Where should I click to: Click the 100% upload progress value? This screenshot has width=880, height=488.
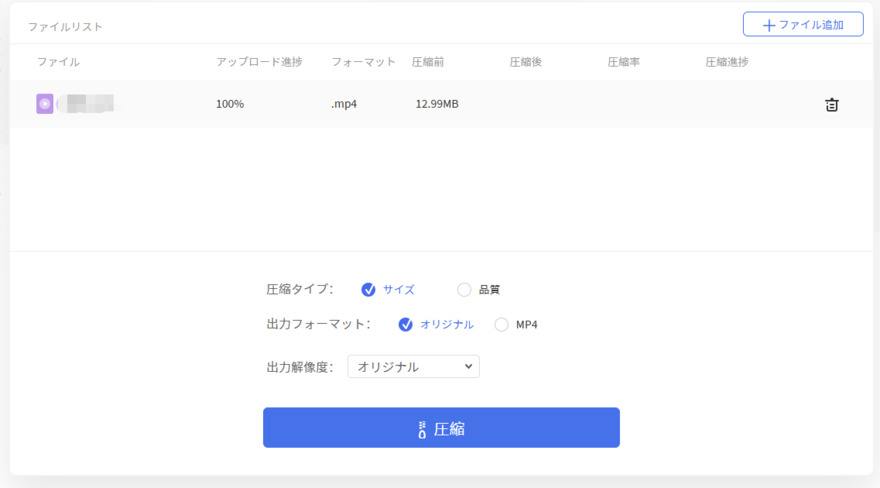coord(230,104)
